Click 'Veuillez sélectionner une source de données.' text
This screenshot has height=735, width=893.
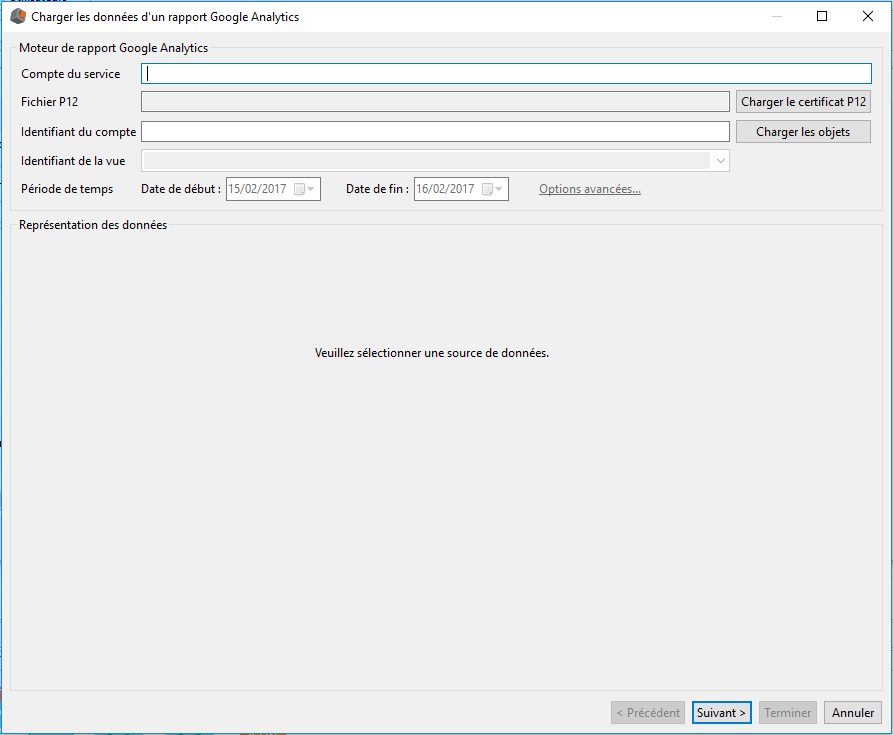(432, 353)
